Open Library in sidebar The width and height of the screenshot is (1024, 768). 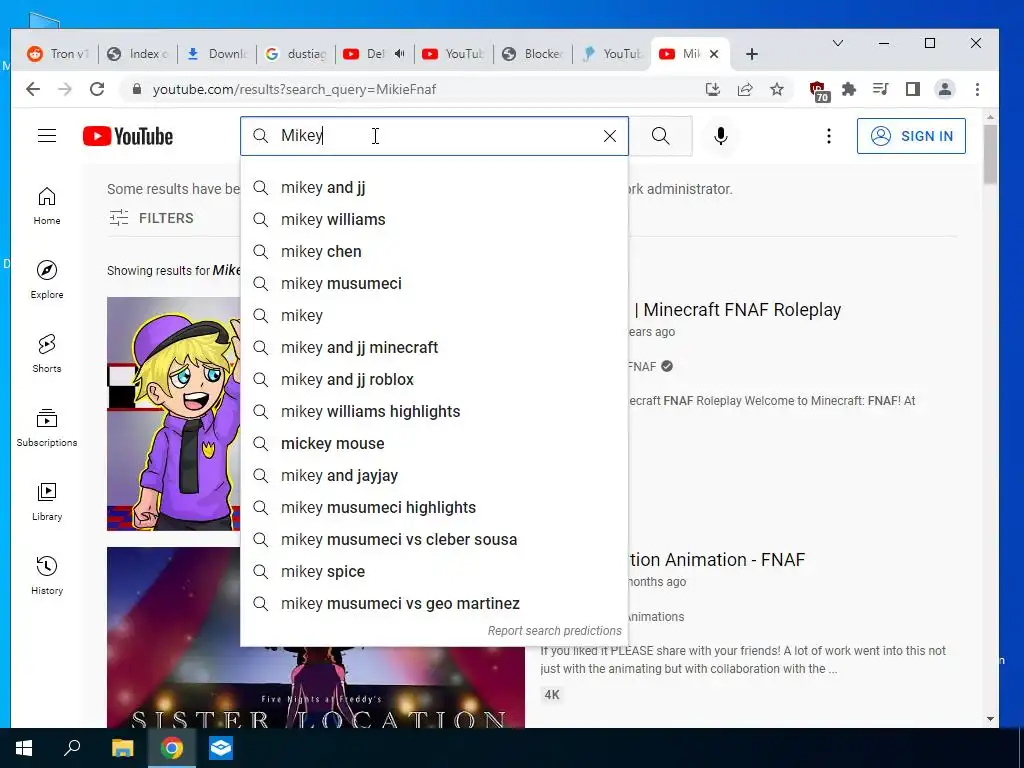[x=47, y=502]
